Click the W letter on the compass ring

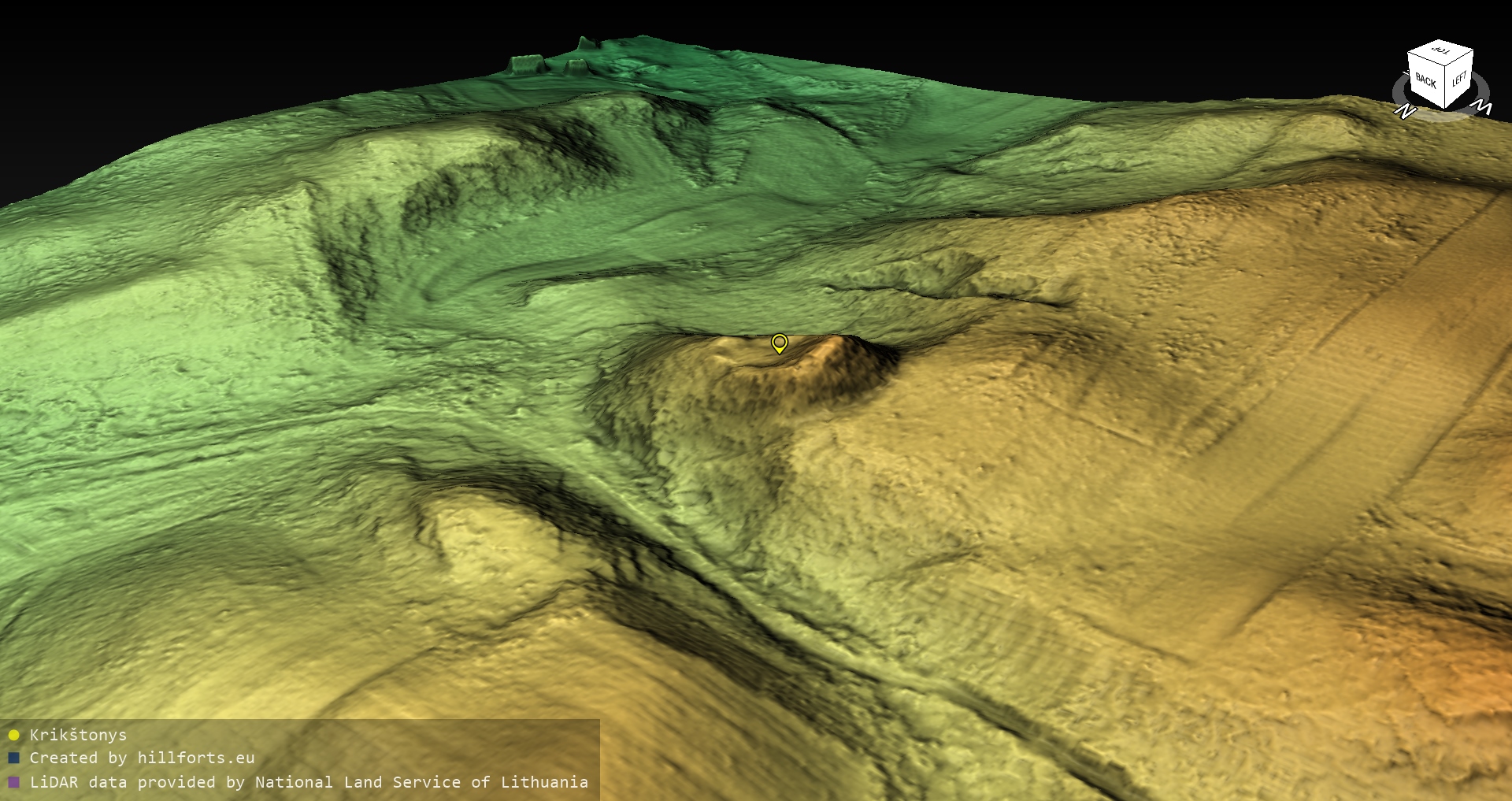tap(1482, 106)
